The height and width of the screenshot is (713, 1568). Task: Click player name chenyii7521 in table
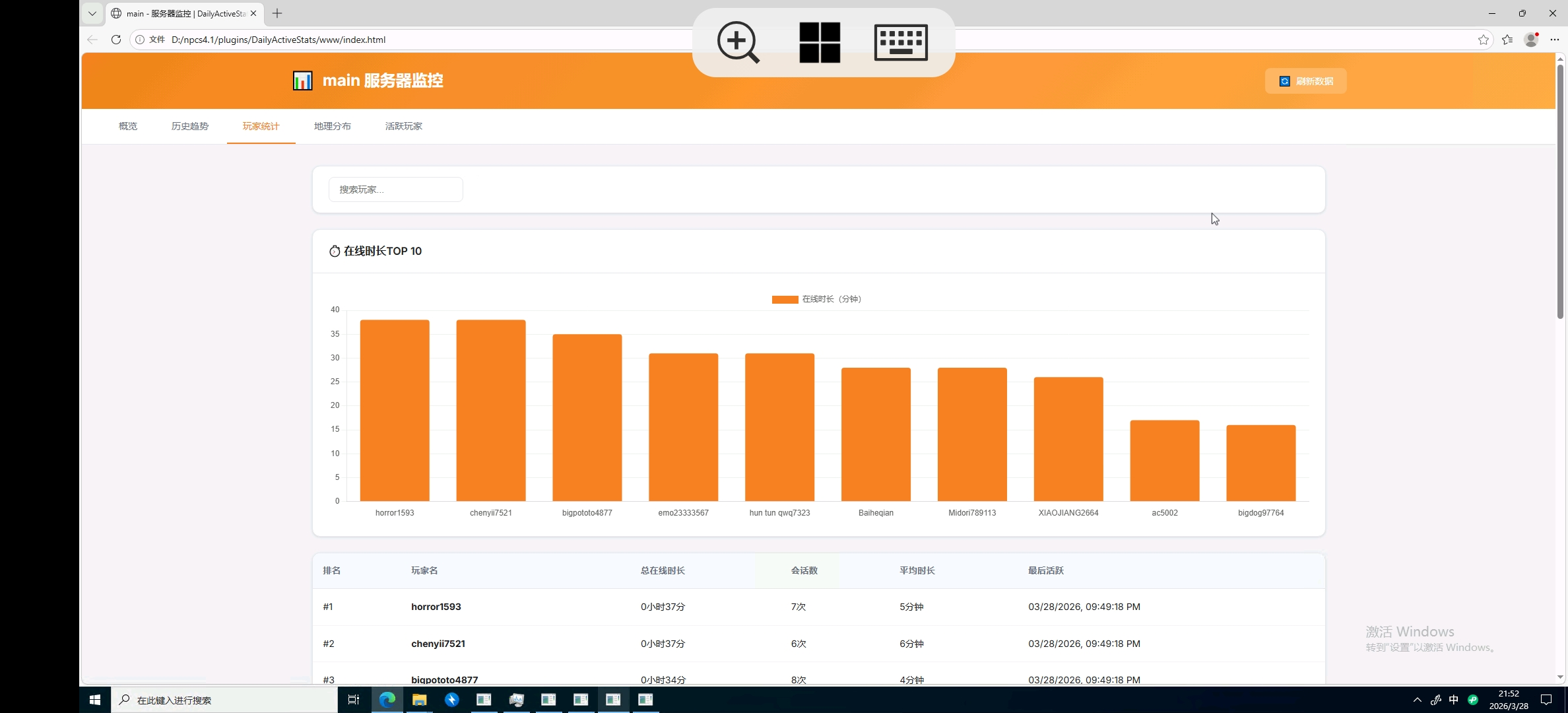click(438, 644)
